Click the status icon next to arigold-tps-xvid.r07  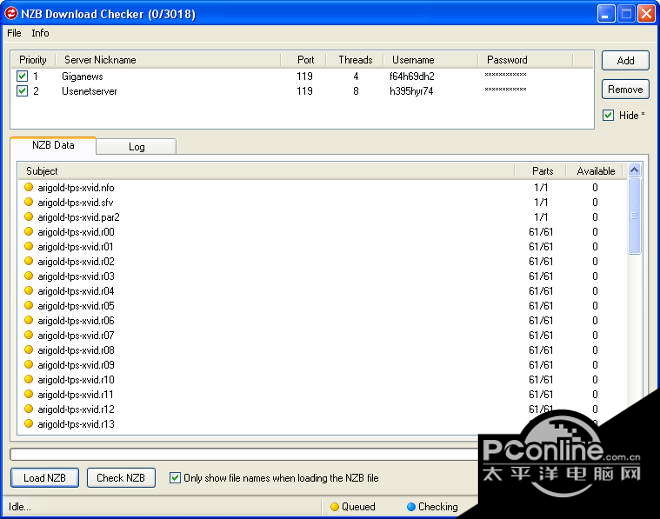pyautogui.click(x=29, y=335)
